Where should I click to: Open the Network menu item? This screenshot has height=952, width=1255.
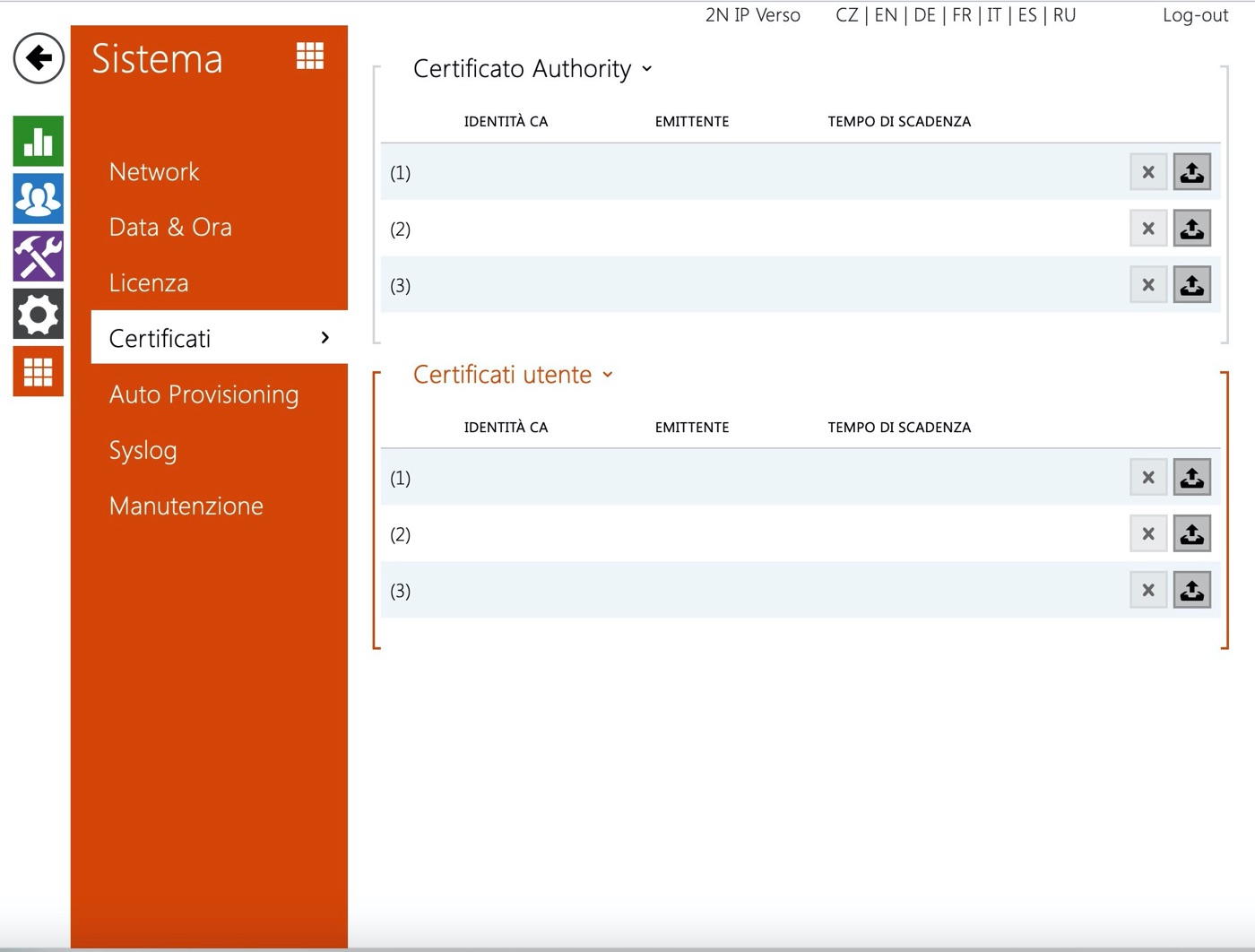[x=154, y=172]
